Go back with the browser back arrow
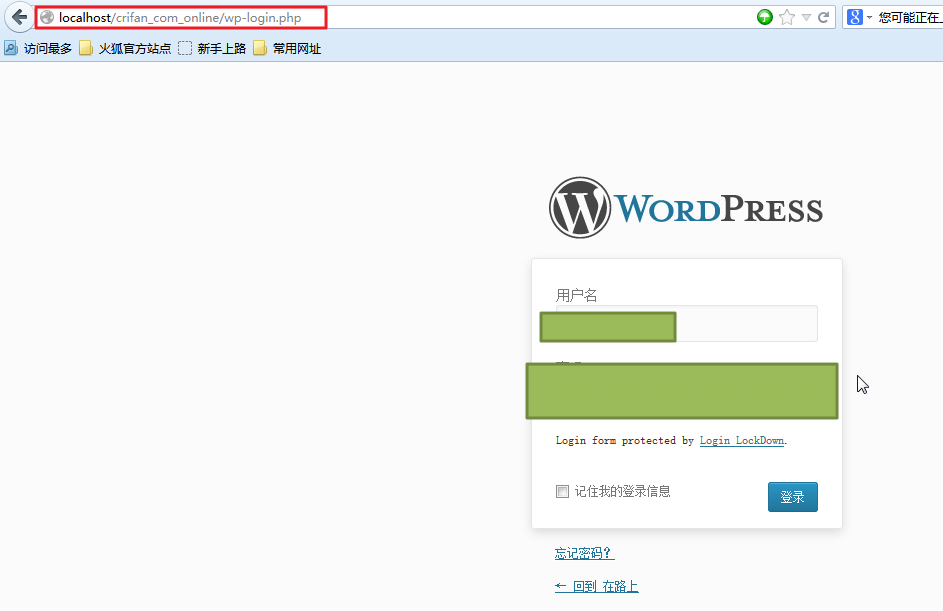Screen dimensions: 943x611 (19, 17)
